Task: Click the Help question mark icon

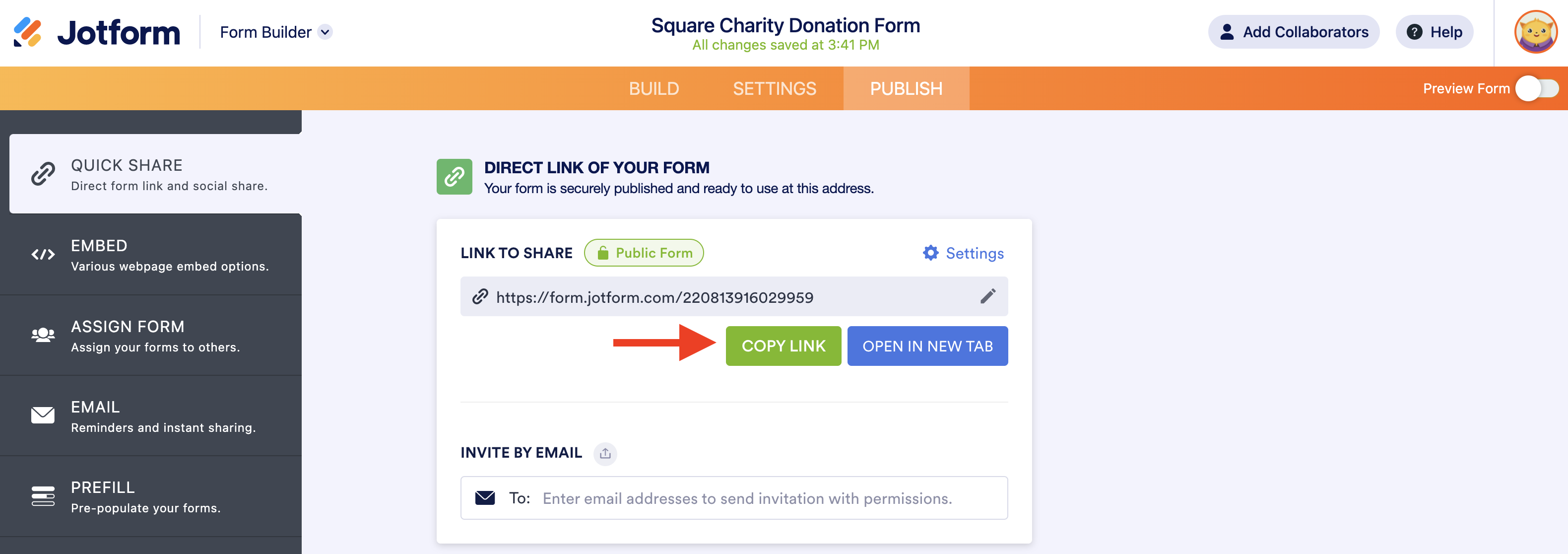Action: coord(1415,32)
